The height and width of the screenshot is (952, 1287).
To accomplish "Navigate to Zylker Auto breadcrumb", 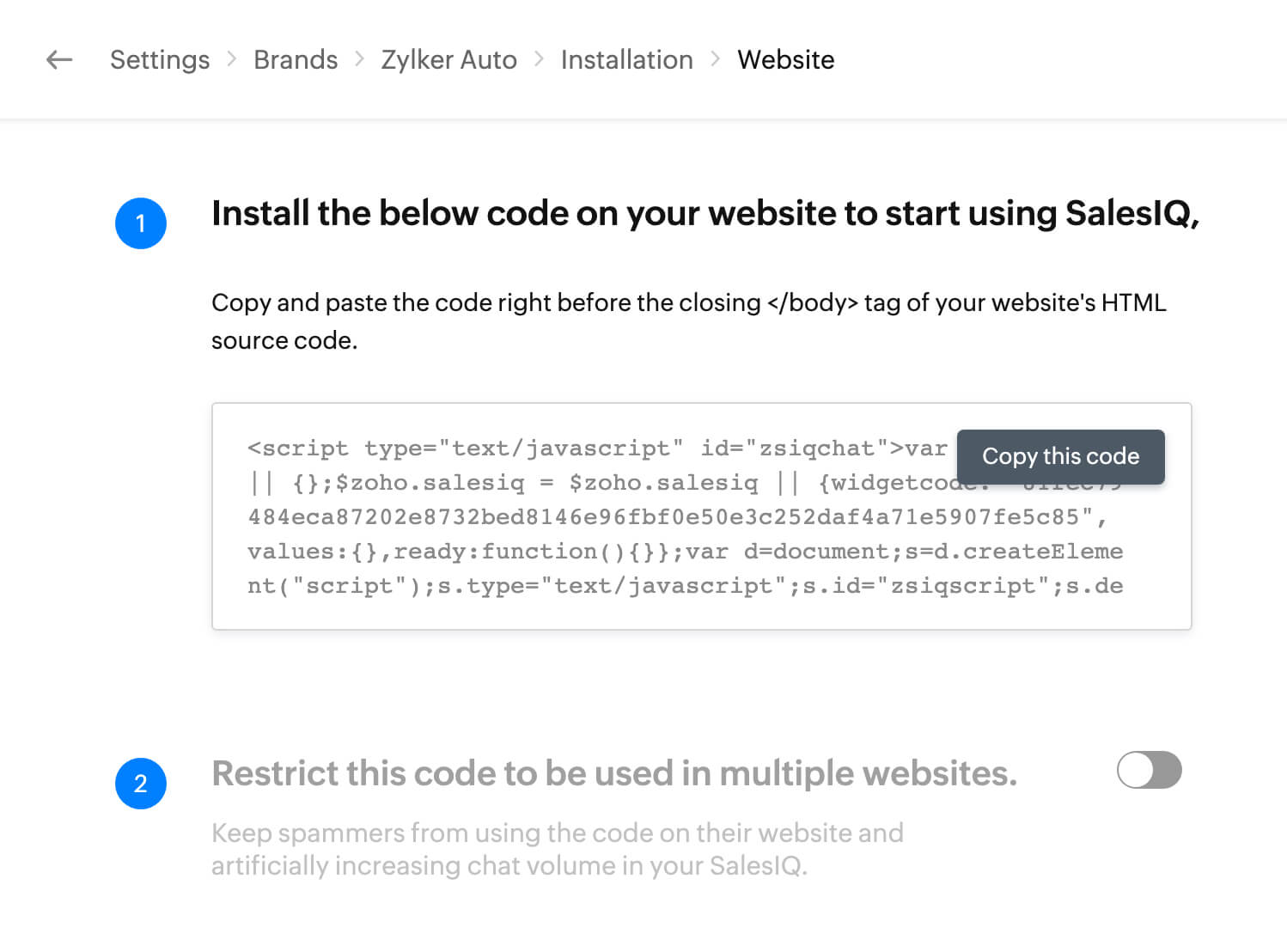I will click(449, 59).
